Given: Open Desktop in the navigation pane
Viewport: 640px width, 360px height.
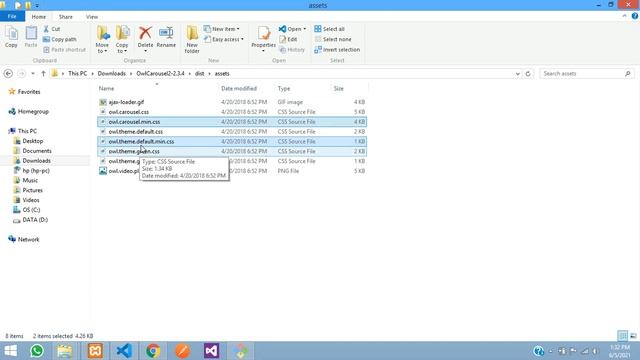Looking at the screenshot, I should click(x=32, y=141).
